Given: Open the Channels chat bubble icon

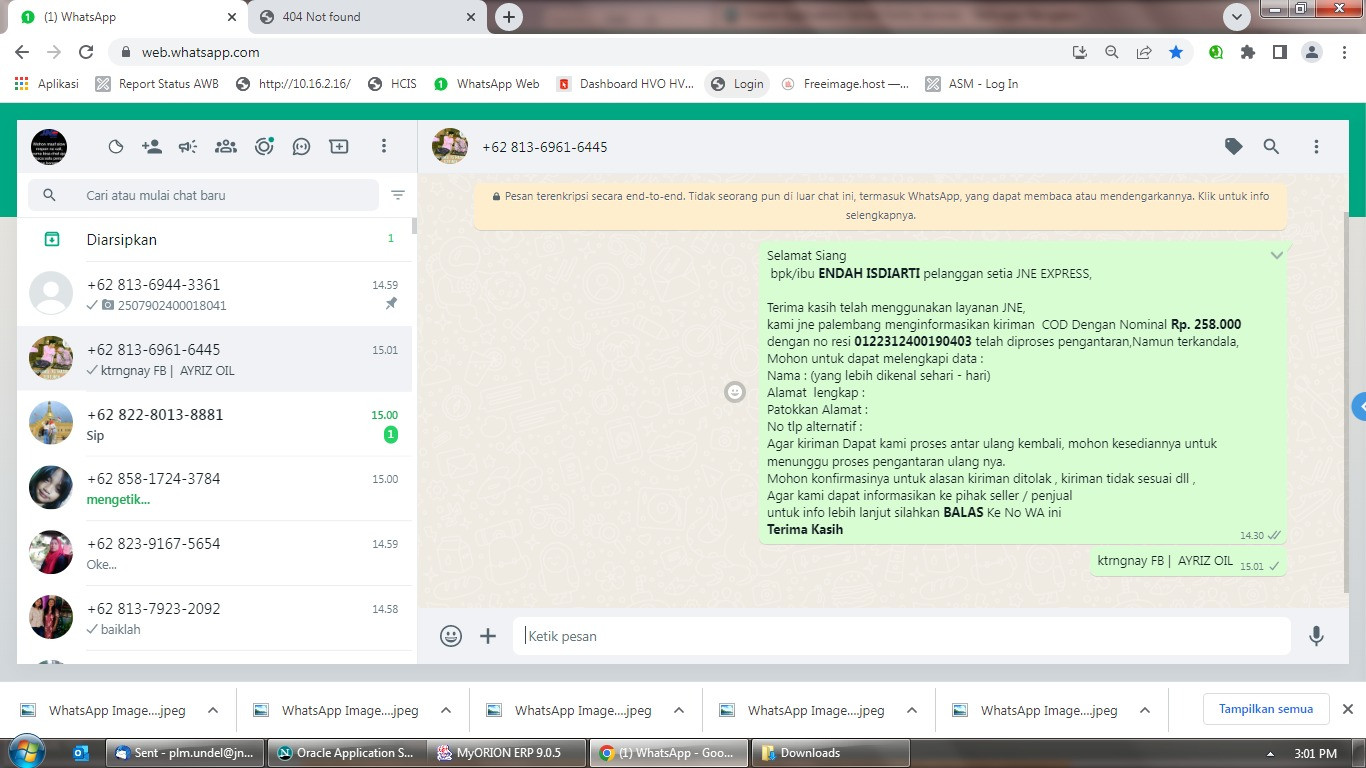Looking at the screenshot, I should 301,147.
